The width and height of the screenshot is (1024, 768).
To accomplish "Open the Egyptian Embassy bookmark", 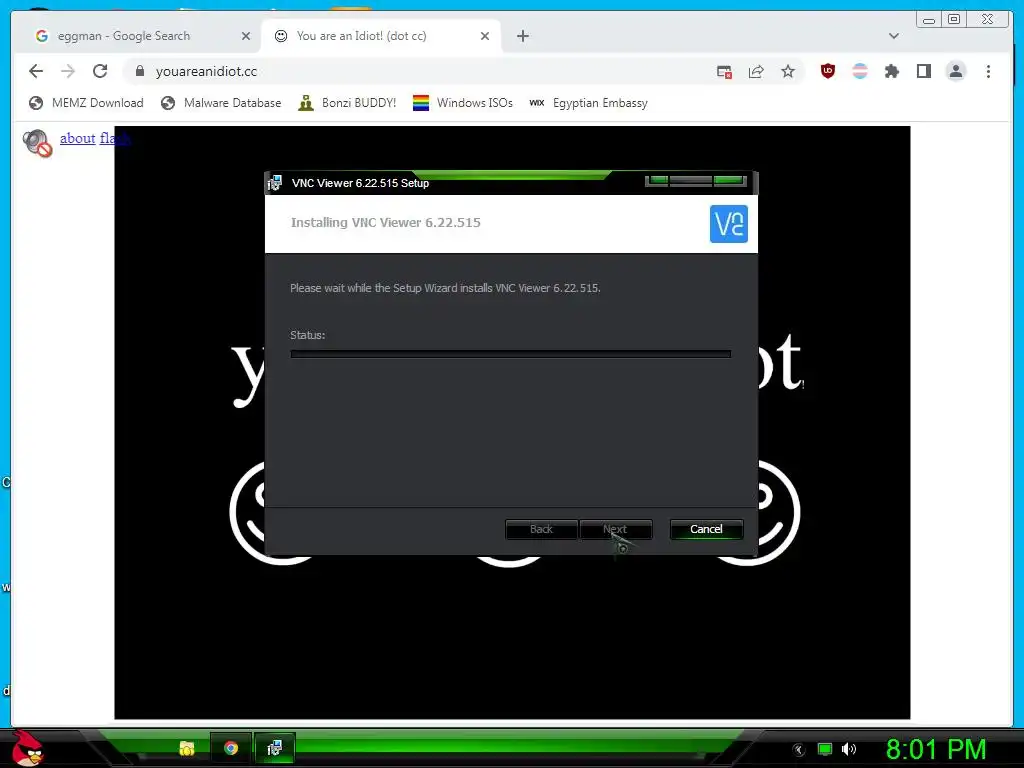I will (588, 103).
